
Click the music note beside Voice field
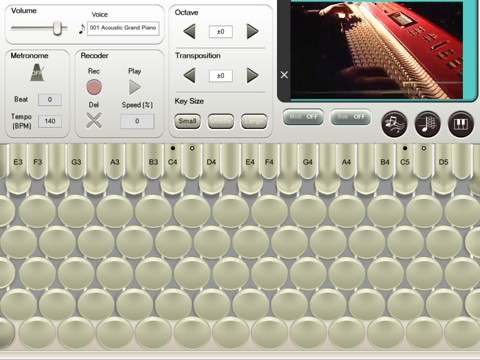pyautogui.click(x=81, y=29)
